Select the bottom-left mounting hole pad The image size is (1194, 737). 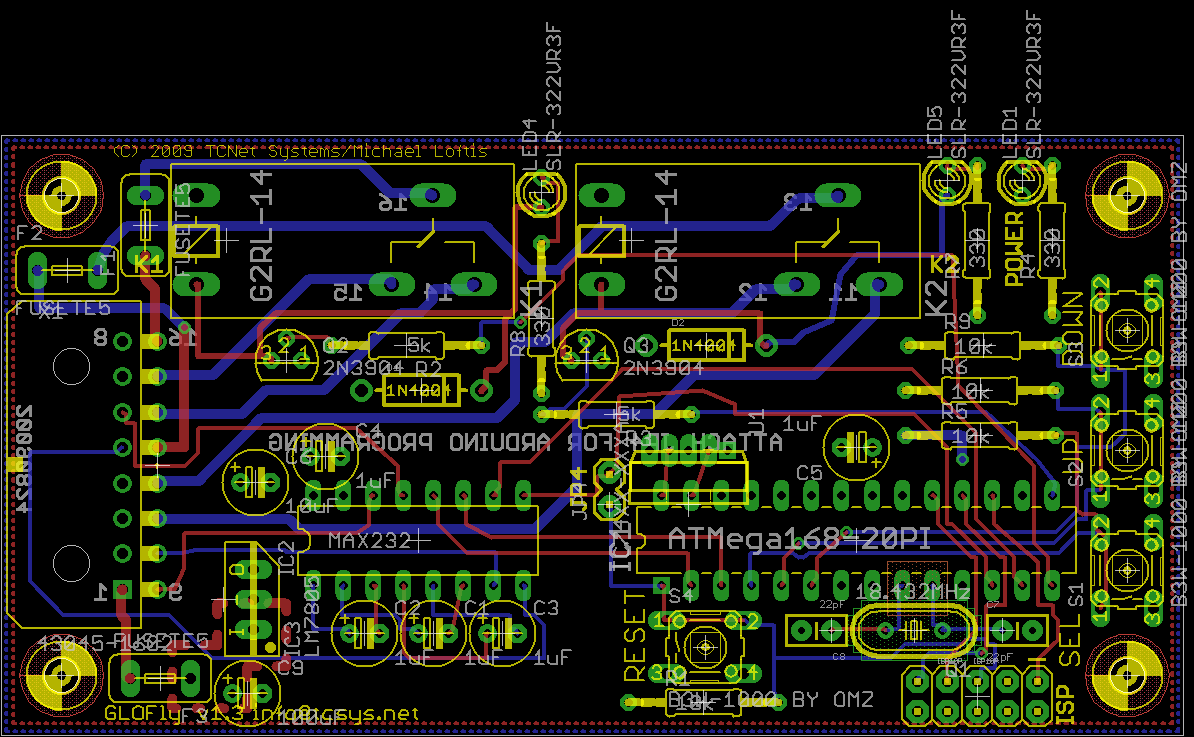click(61, 675)
